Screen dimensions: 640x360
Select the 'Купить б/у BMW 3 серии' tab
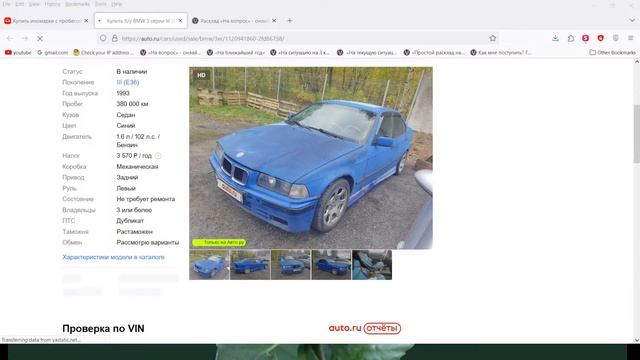pos(141,21)
